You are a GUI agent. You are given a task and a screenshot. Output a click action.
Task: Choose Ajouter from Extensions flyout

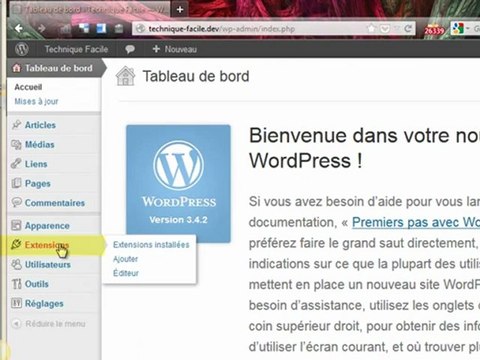coord(125,259)
